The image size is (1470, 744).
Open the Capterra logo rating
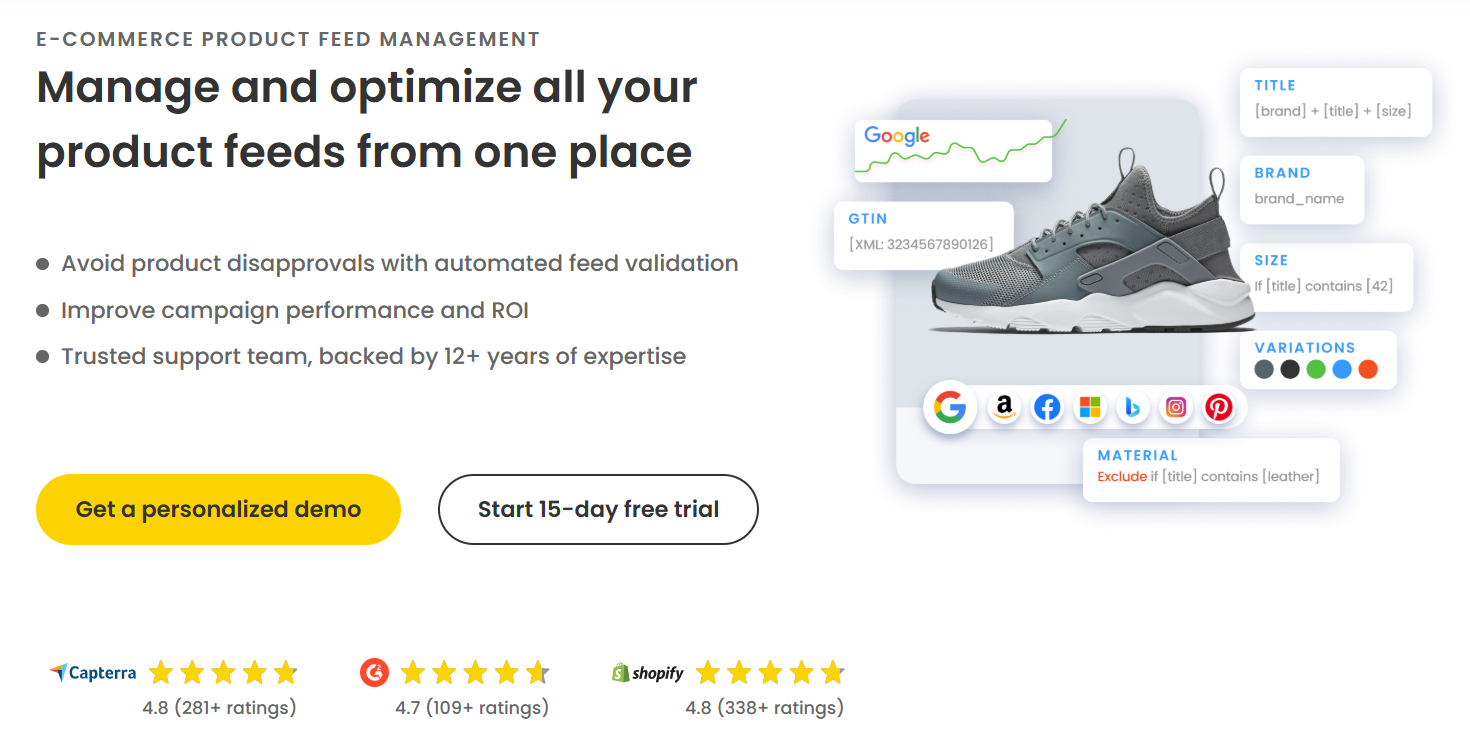(92, 673)
